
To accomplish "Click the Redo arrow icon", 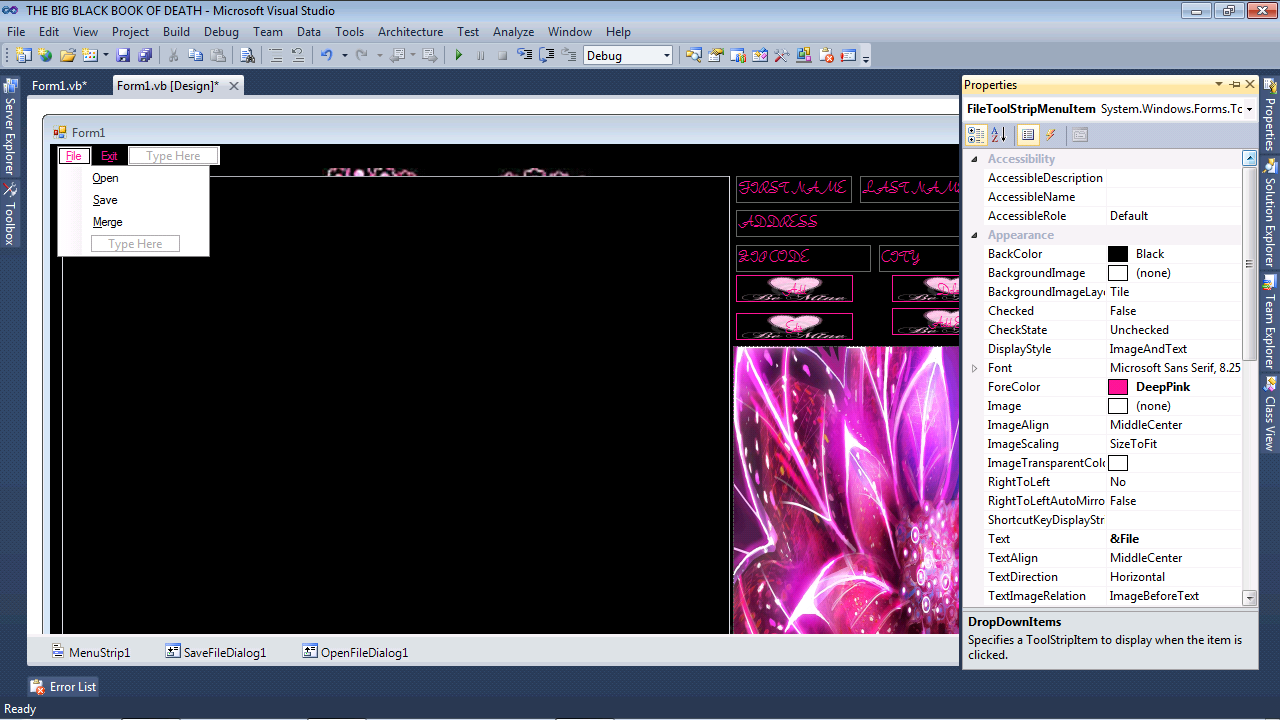I will pyautogui.click(x=362, y=56).
